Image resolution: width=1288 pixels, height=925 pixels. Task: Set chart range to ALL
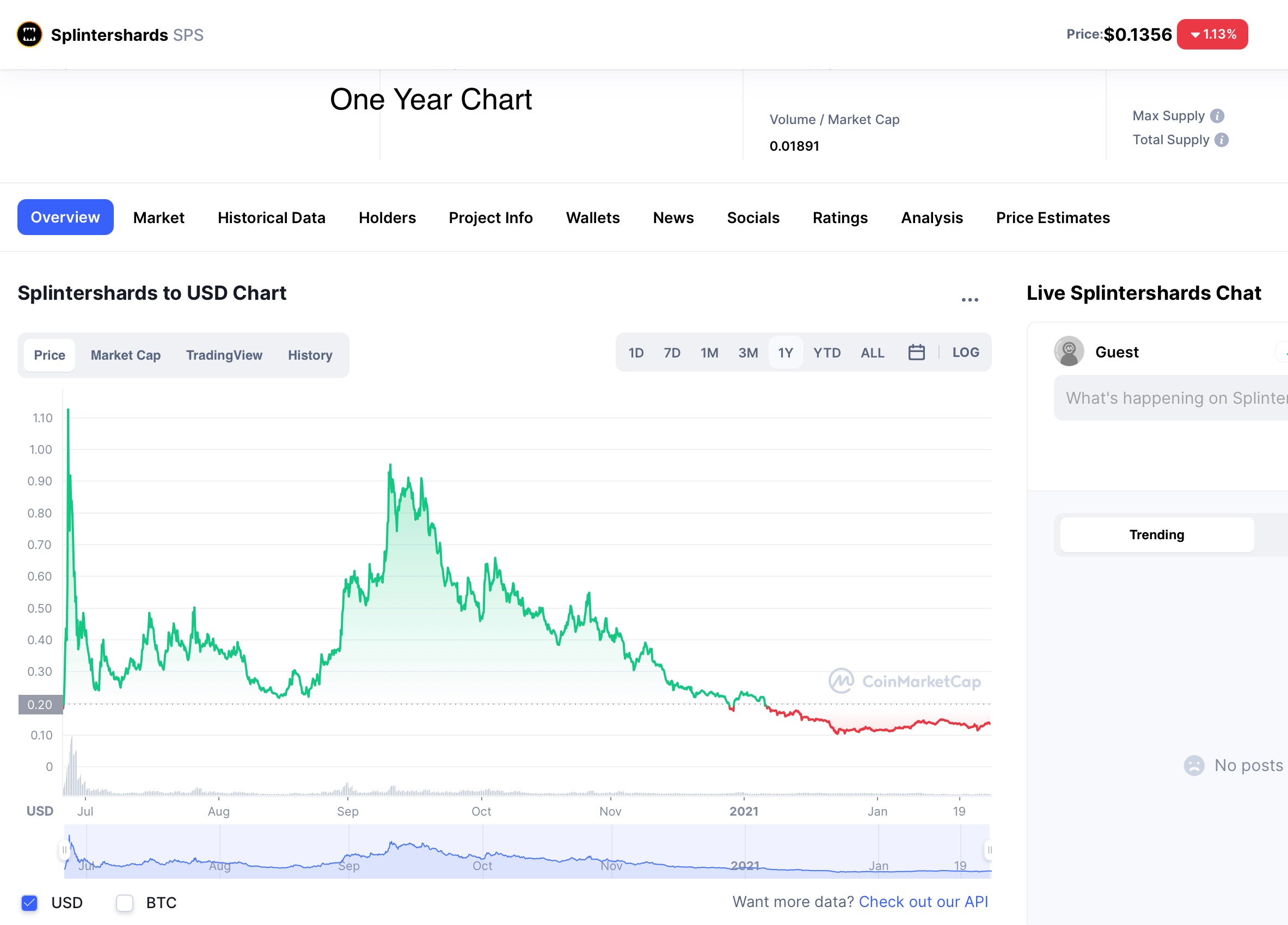pyautogui.click(x=872, y=353)
